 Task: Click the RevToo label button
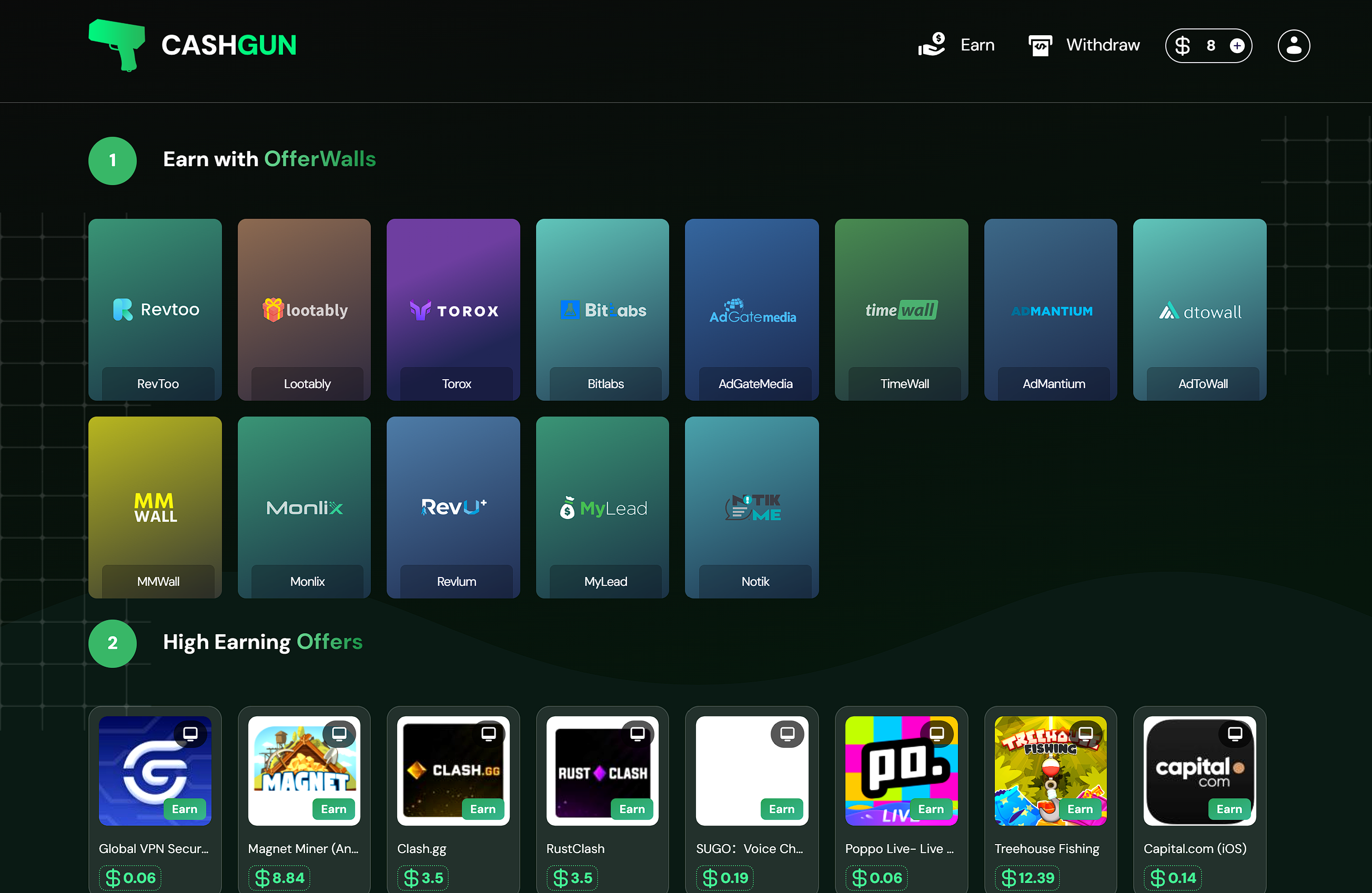click(x=158, y=384)
